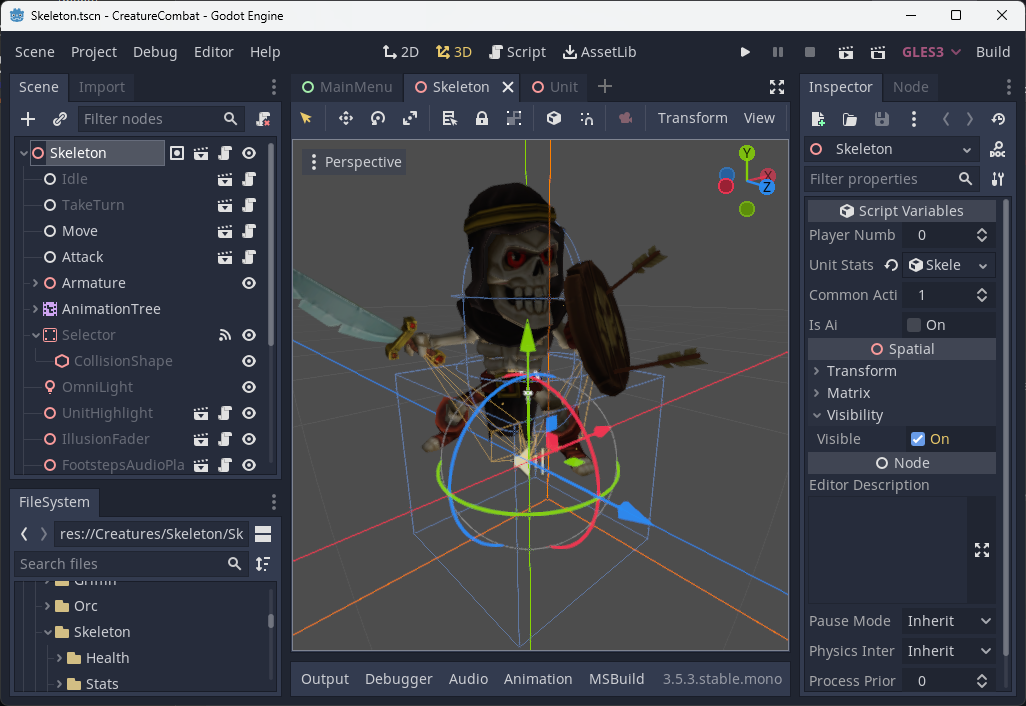The image size is (1026, 706).
Task: Click the list selectable nodes icon
Action: point(450,118)
